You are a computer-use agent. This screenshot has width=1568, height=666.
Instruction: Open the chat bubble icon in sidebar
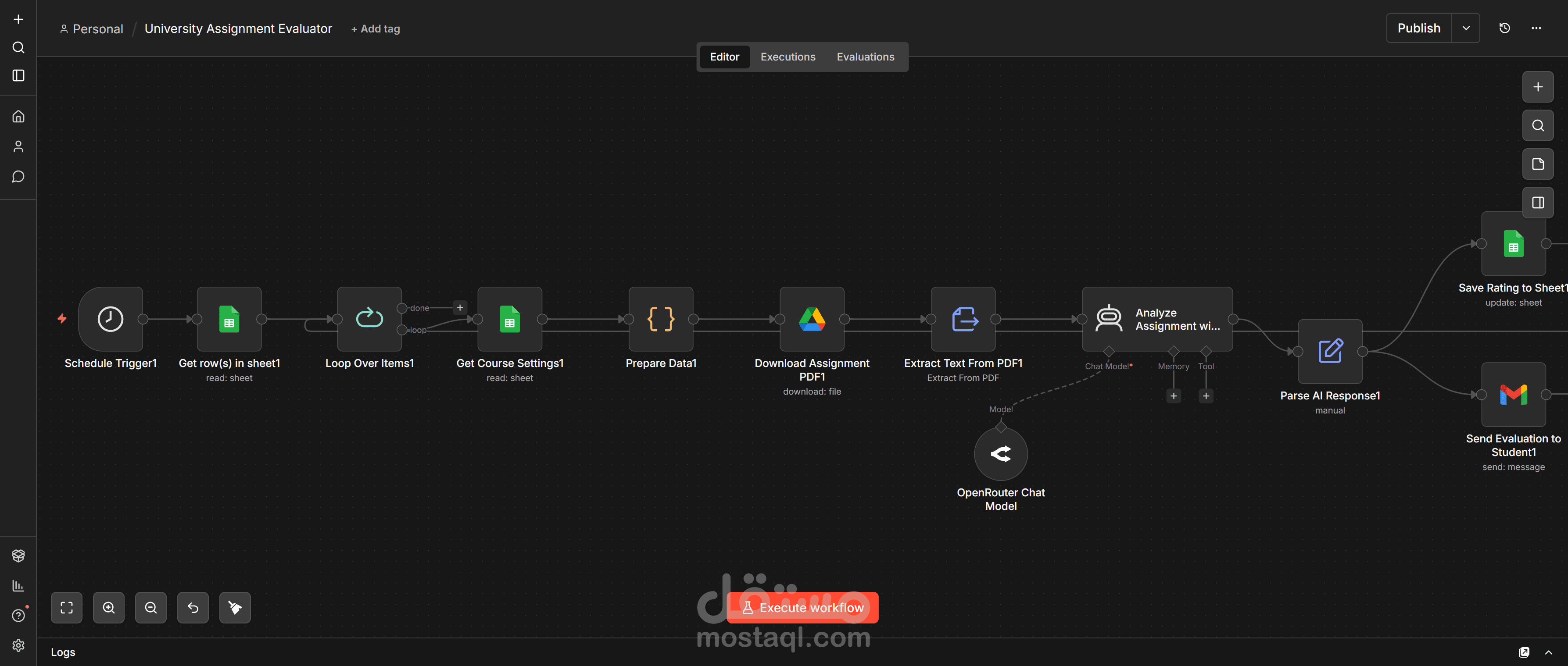click(x=18, y=176)
